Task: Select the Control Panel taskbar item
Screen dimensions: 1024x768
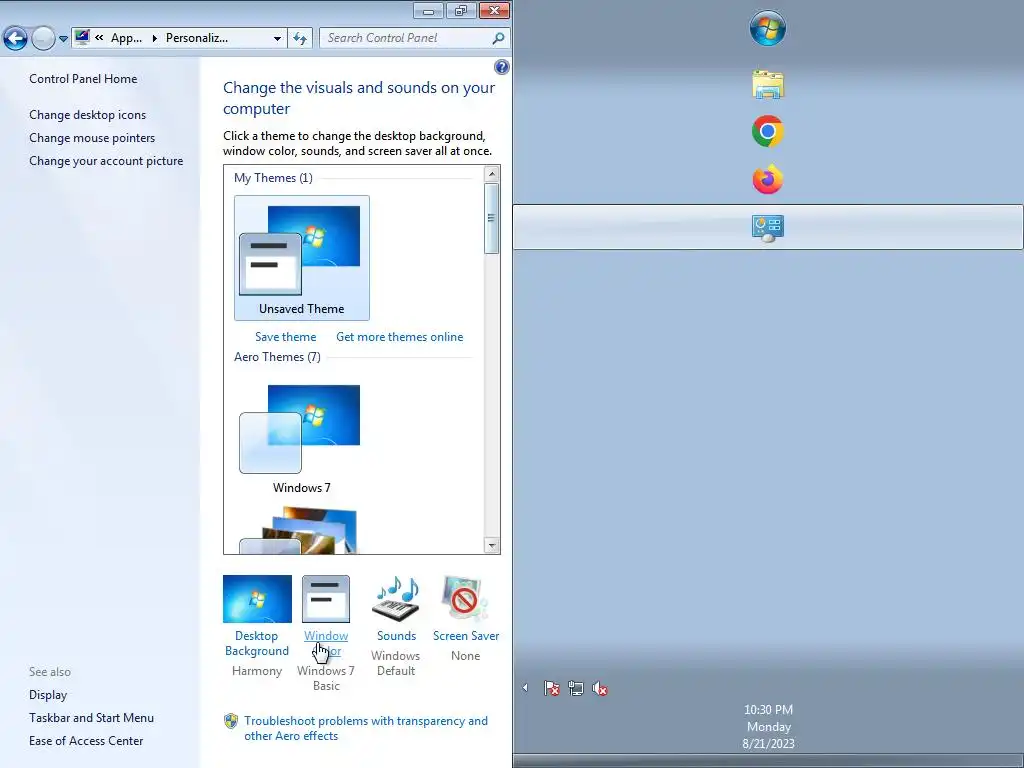Action: click(x=768, y=227)
